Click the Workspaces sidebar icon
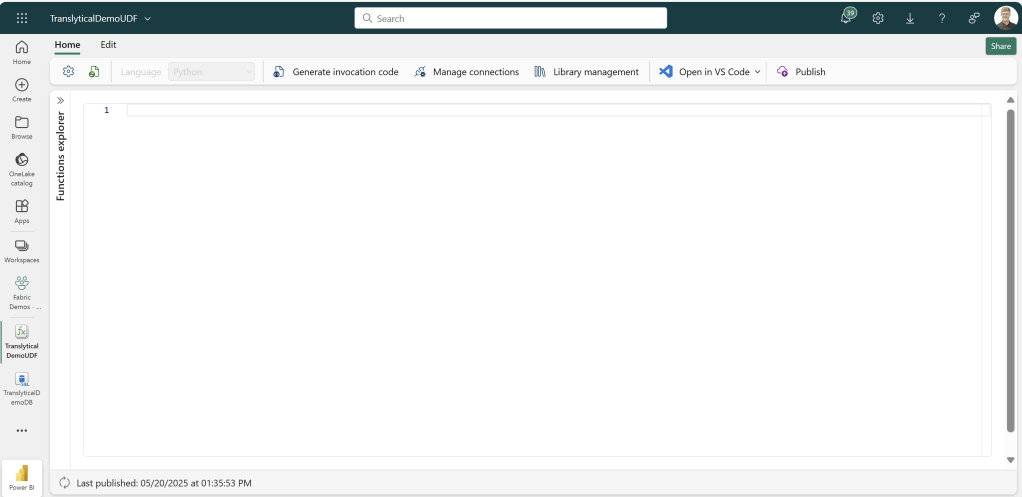Viewport: 1022px width, 497px height. (x=22, y=249)
